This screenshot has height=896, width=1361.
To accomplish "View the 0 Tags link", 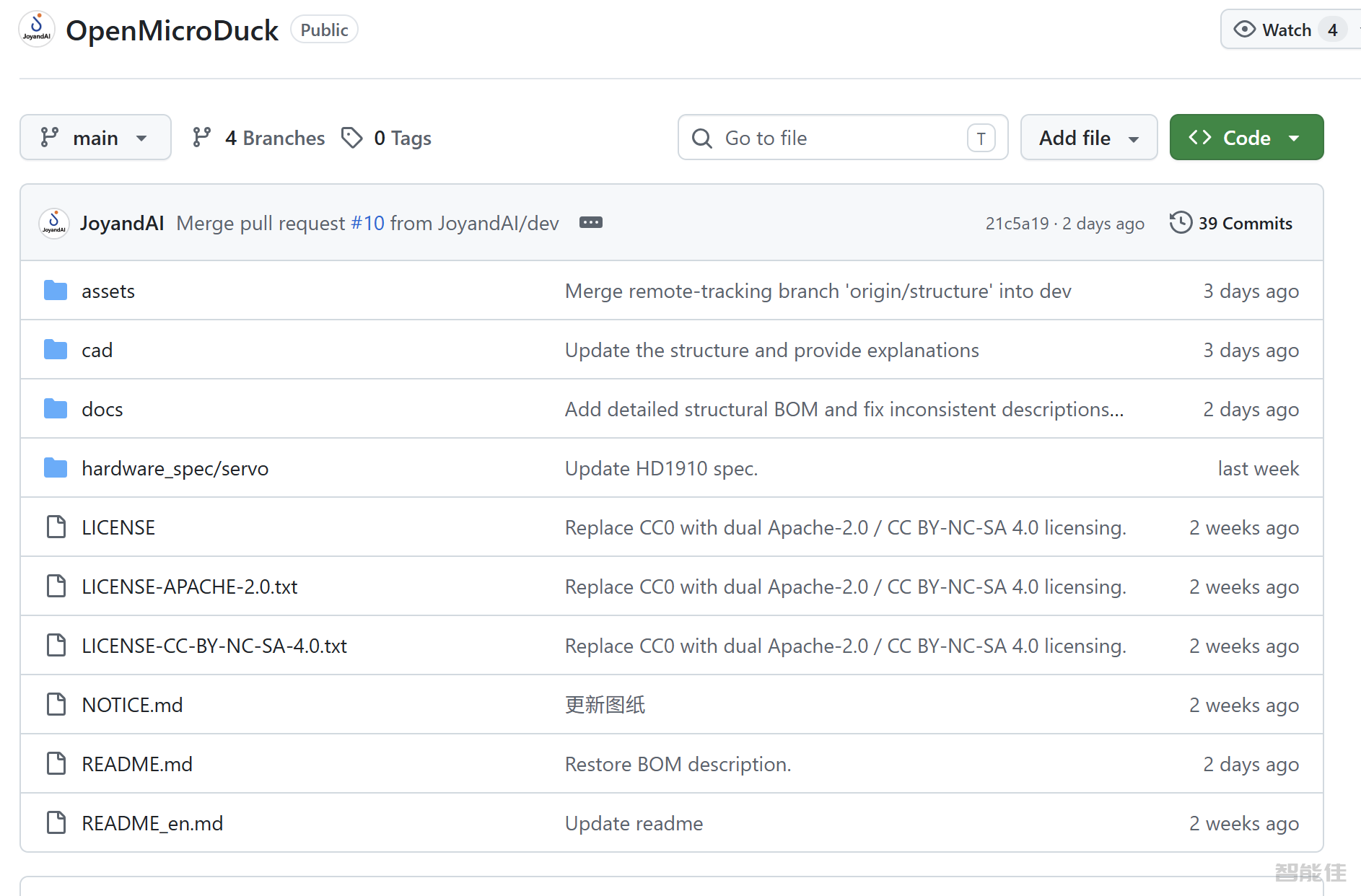I will [x=386, y=138].
